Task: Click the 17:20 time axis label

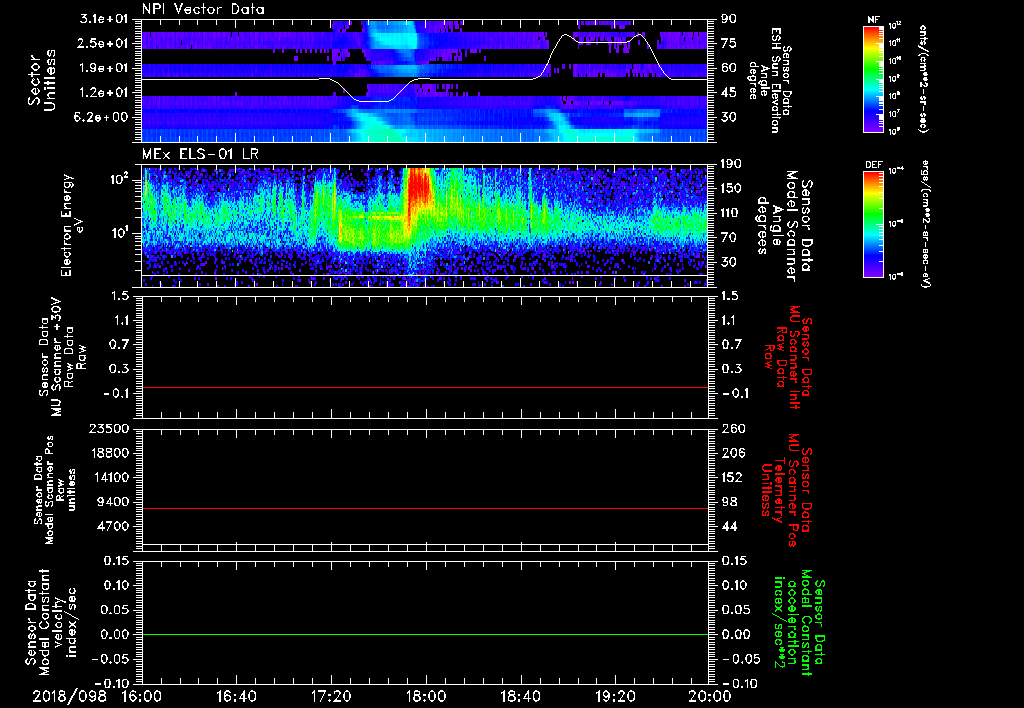Action: (331, 696)
